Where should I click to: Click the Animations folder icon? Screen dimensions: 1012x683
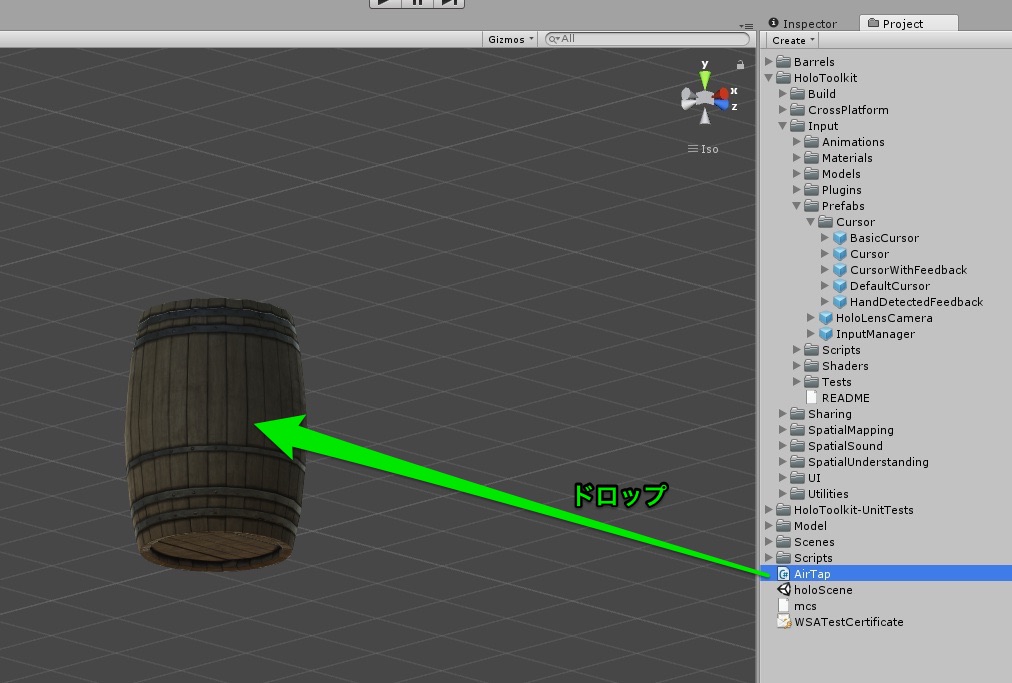(x=811, y=141)
